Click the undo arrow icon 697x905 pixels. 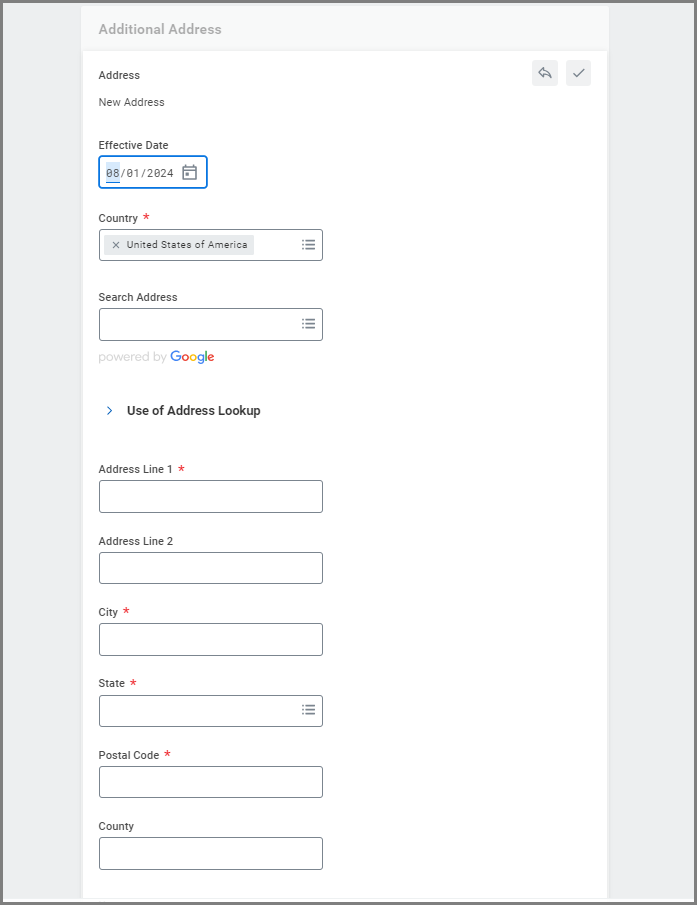(x=545, y=73)
